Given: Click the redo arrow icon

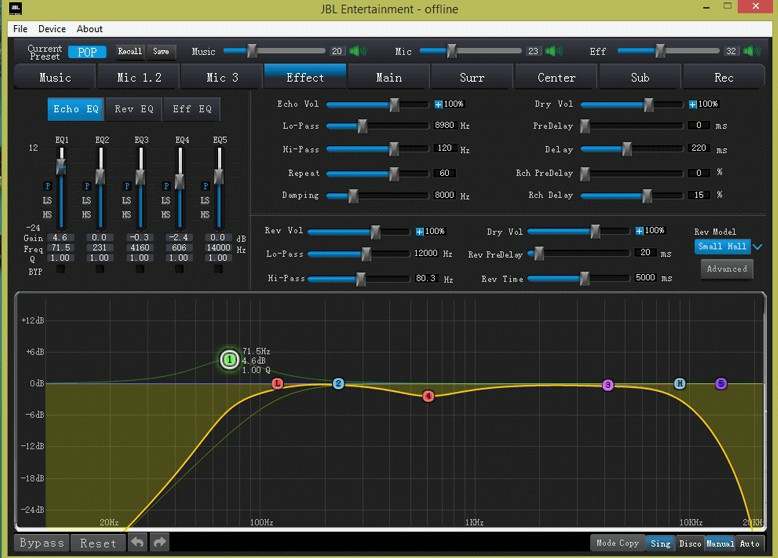Looking at the screenshot, I should tap(160, 543).
